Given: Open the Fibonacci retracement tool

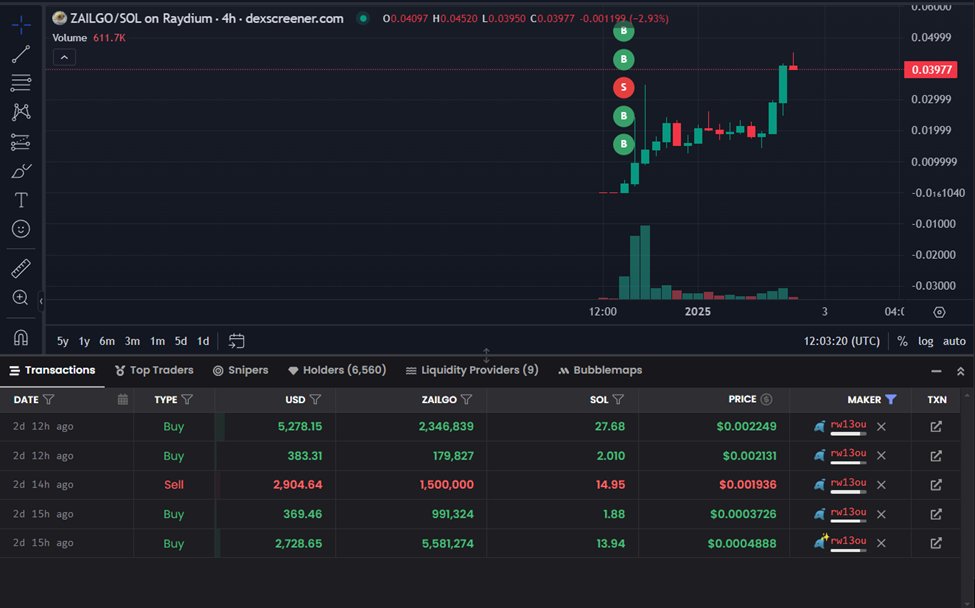Looking at the screenshot, I should [x=21, y=83].
